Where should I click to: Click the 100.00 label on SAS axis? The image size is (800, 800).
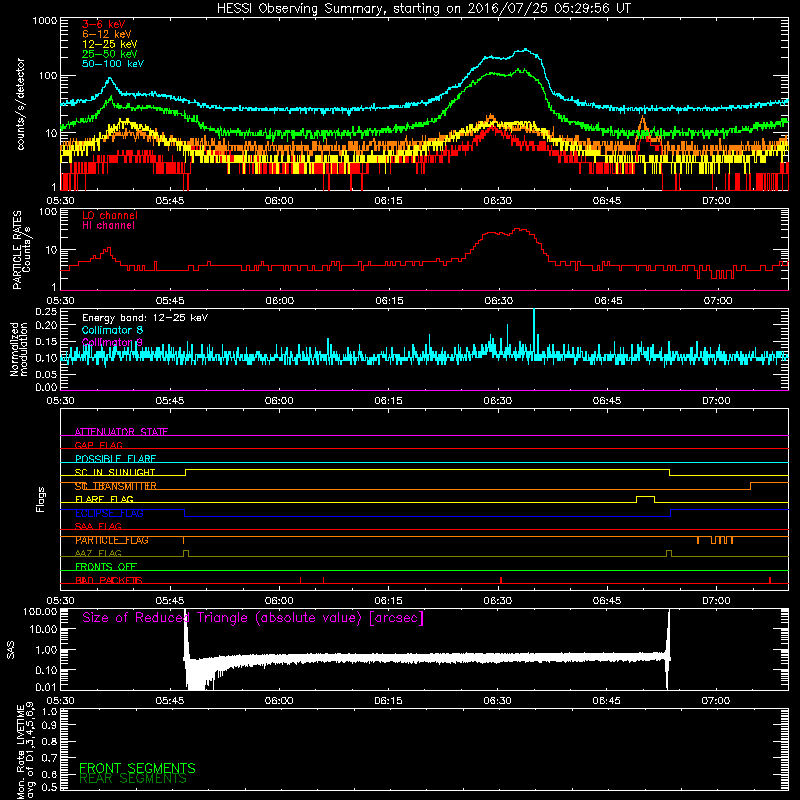(40, 611)
